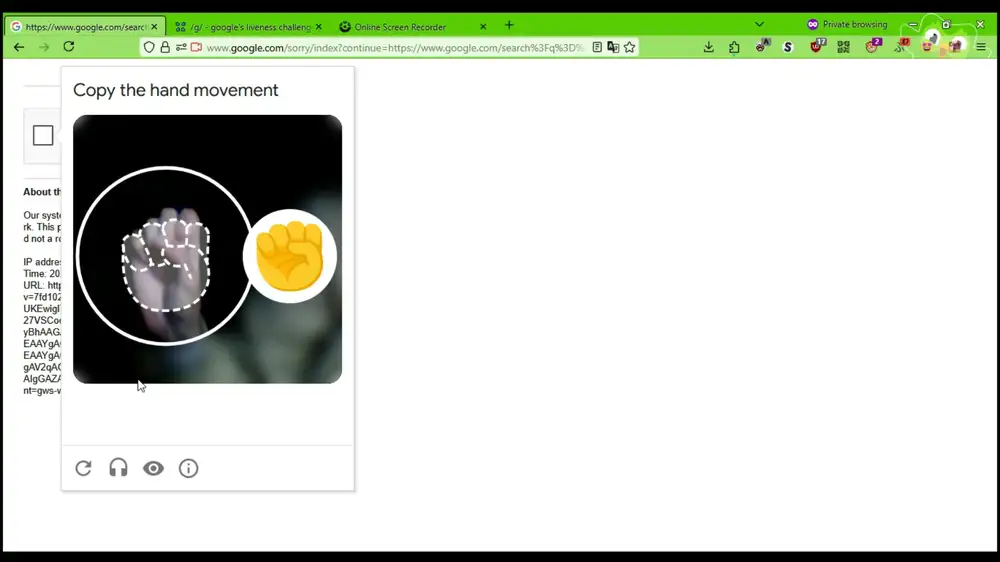Click the padlock site security icon
This screenshot has height=562, width=1000.
[x=165, y=47]
